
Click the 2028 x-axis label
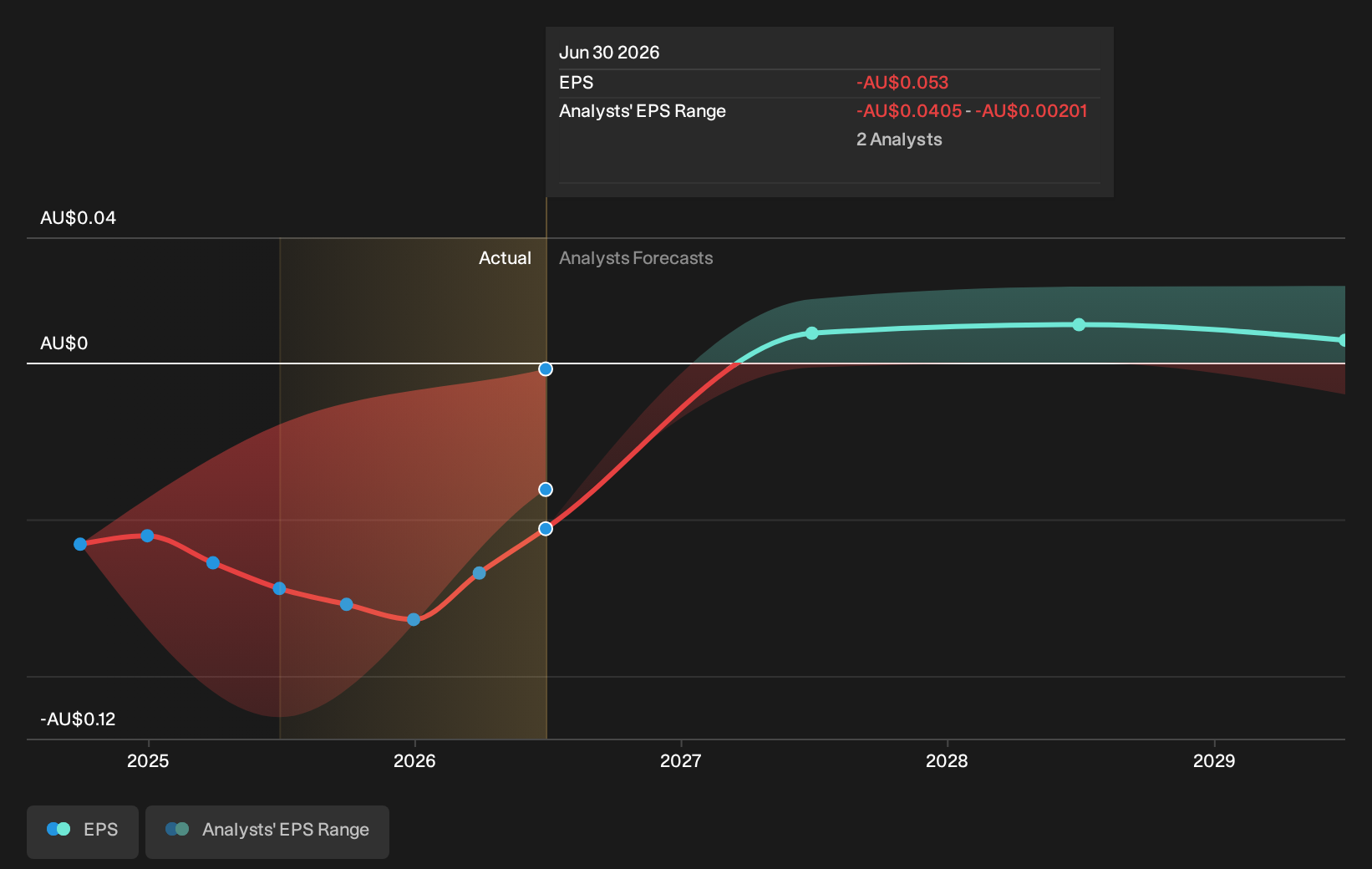coord(948,760)
